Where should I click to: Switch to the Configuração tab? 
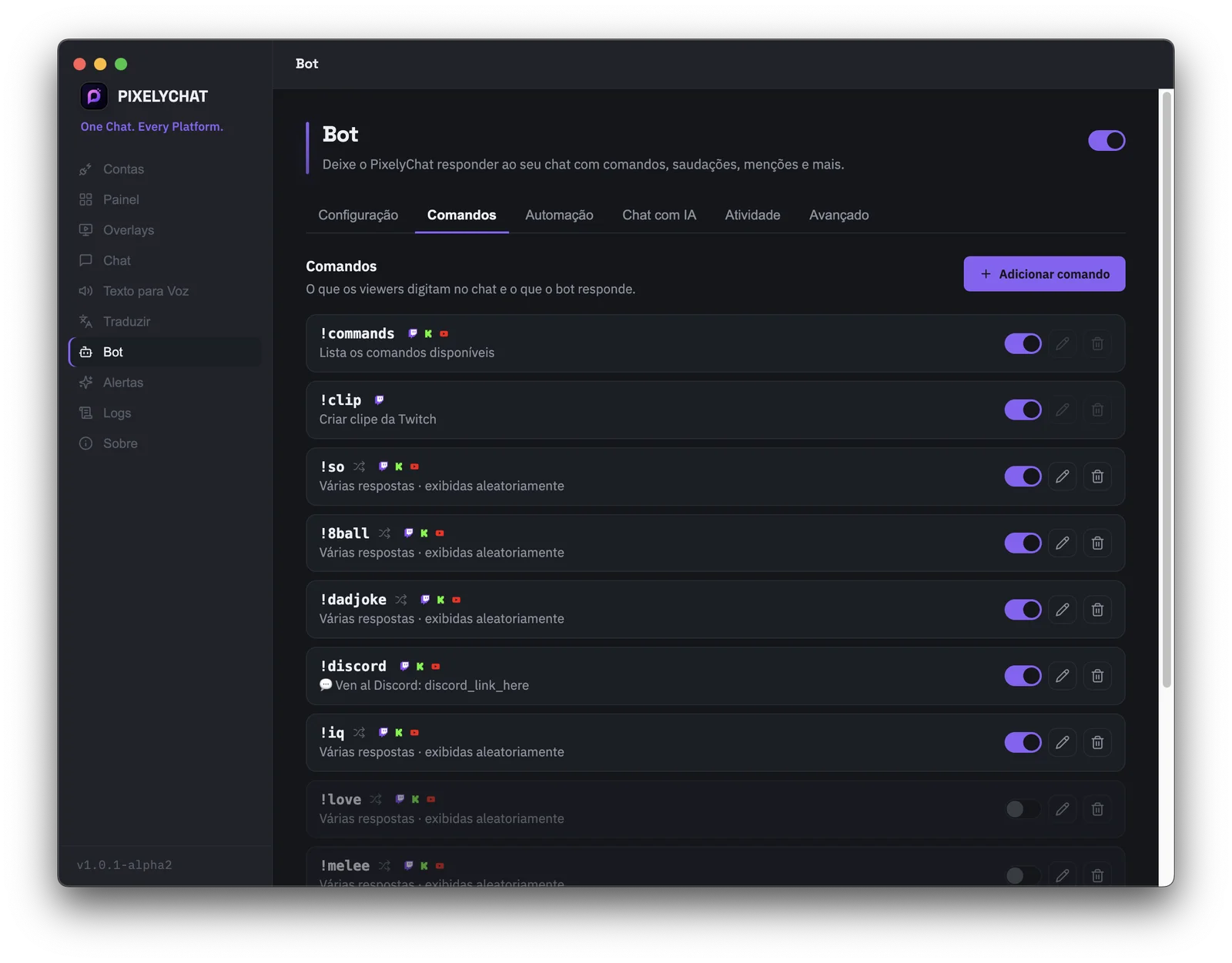[x=358, y=215]
